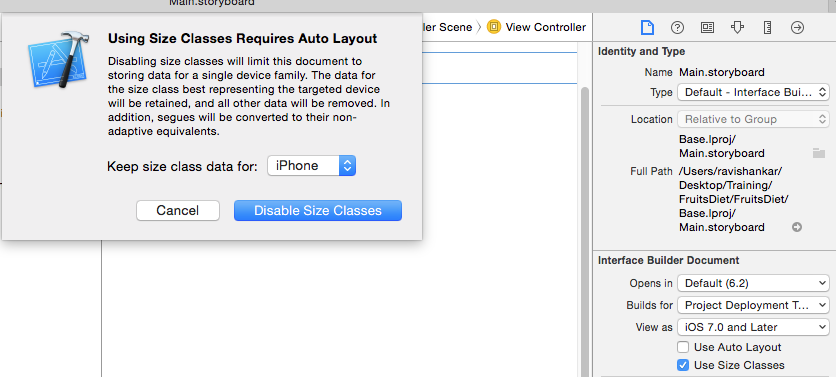
Task: Open the View as iOS 7.0 dropdown
Action: coord(753,327)
